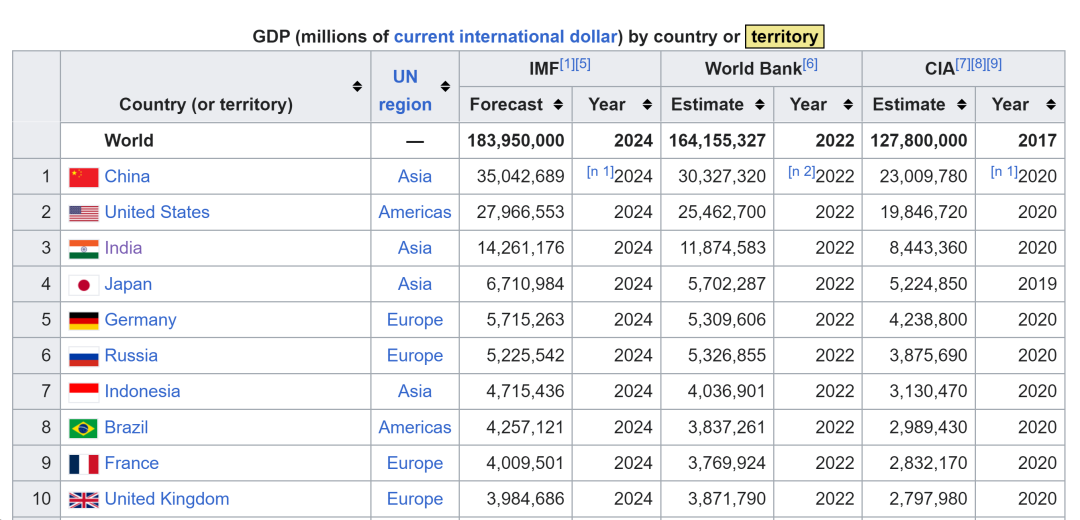Image resolution: width=1080 pixels, height=520 pixels.
Task: Select World Bank world estimate 164,155,327
Action: (x=717, y=141)
